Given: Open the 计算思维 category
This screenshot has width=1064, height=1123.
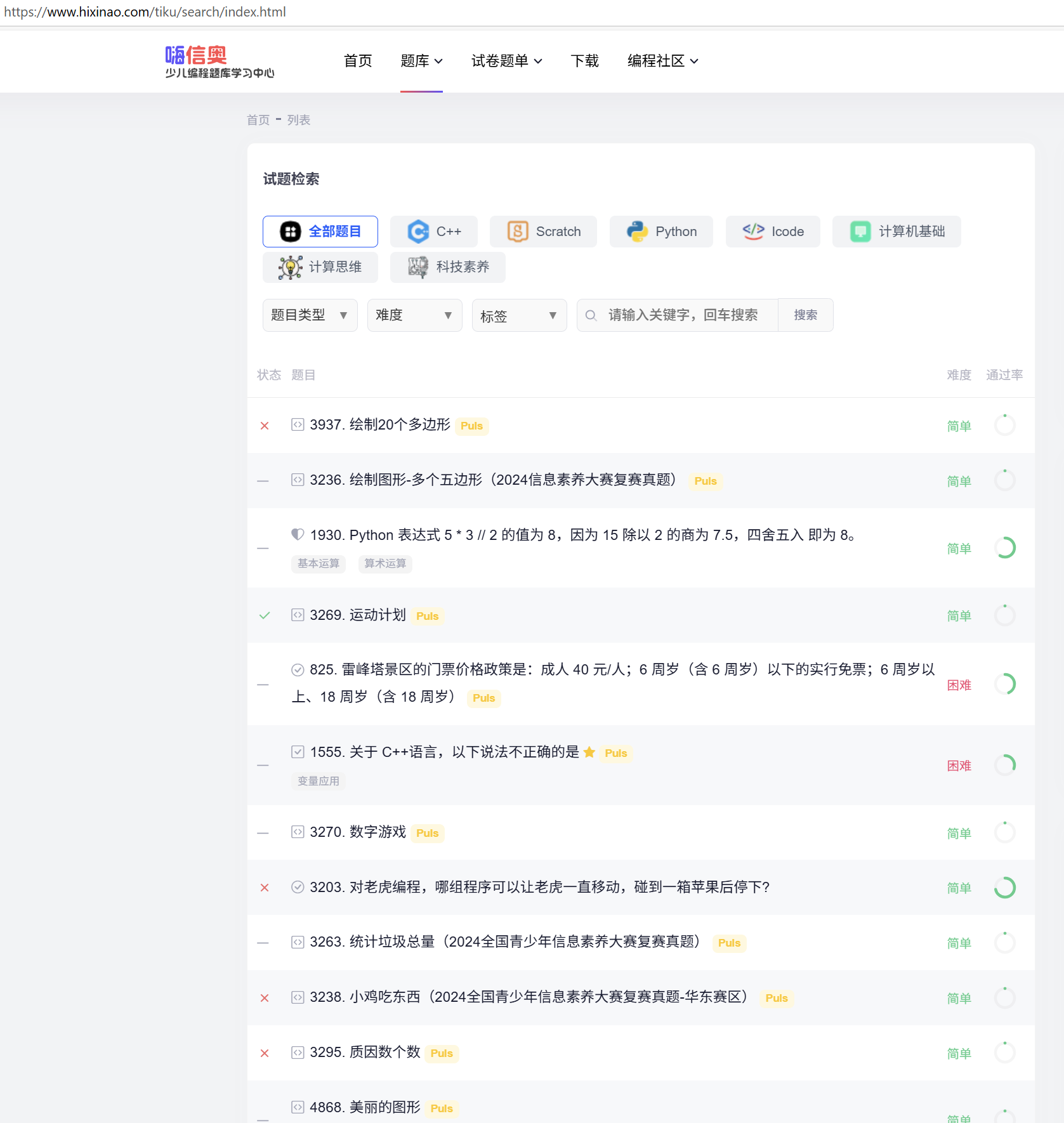Looking at the screenshot, I should tap(320, 267).
